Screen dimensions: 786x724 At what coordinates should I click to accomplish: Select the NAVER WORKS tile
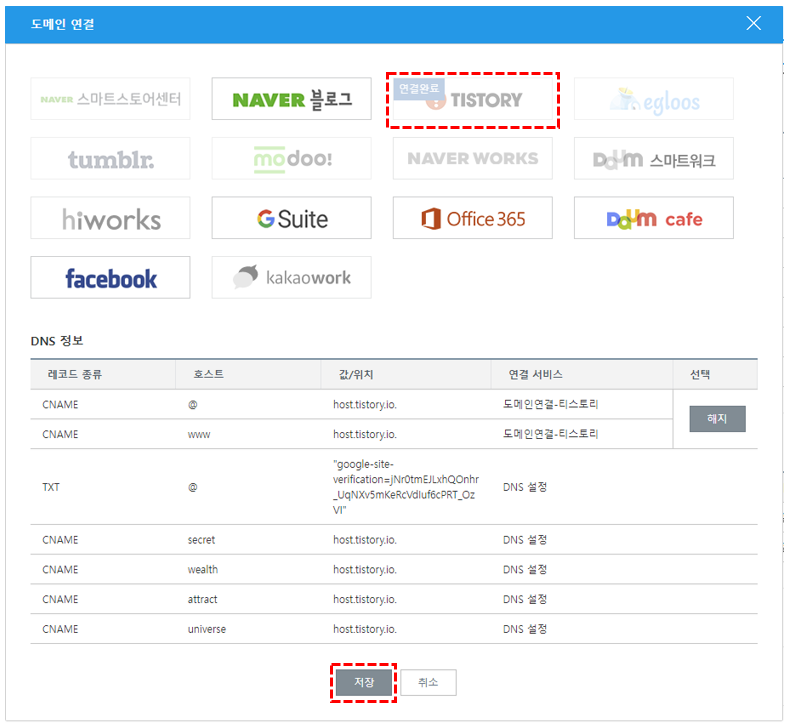tap(473, 158)
